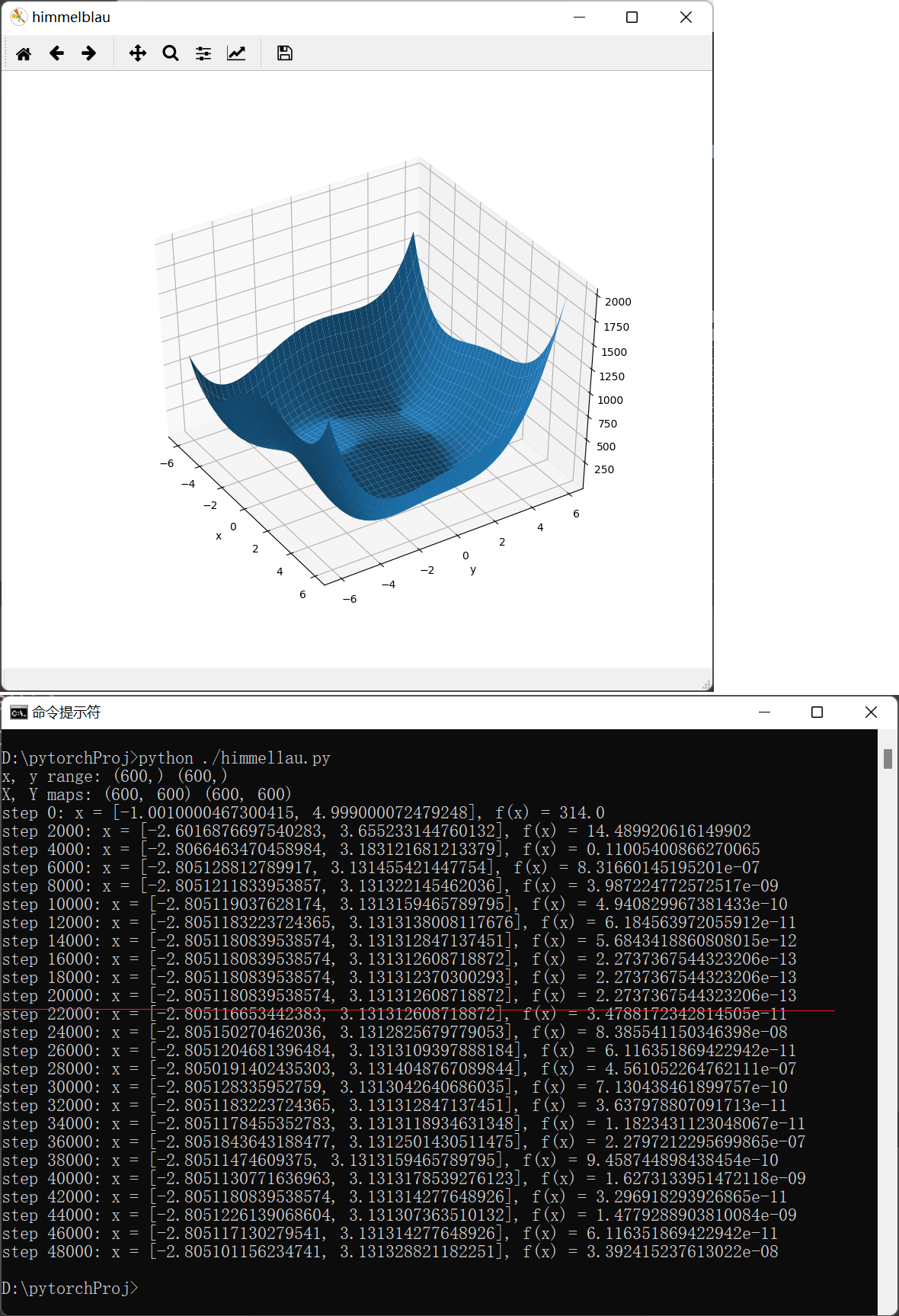The width and height of the screenshot is (899, 1316).
Task: Click the 'step 34000' output line
Action: click(x=404, y=1124)
